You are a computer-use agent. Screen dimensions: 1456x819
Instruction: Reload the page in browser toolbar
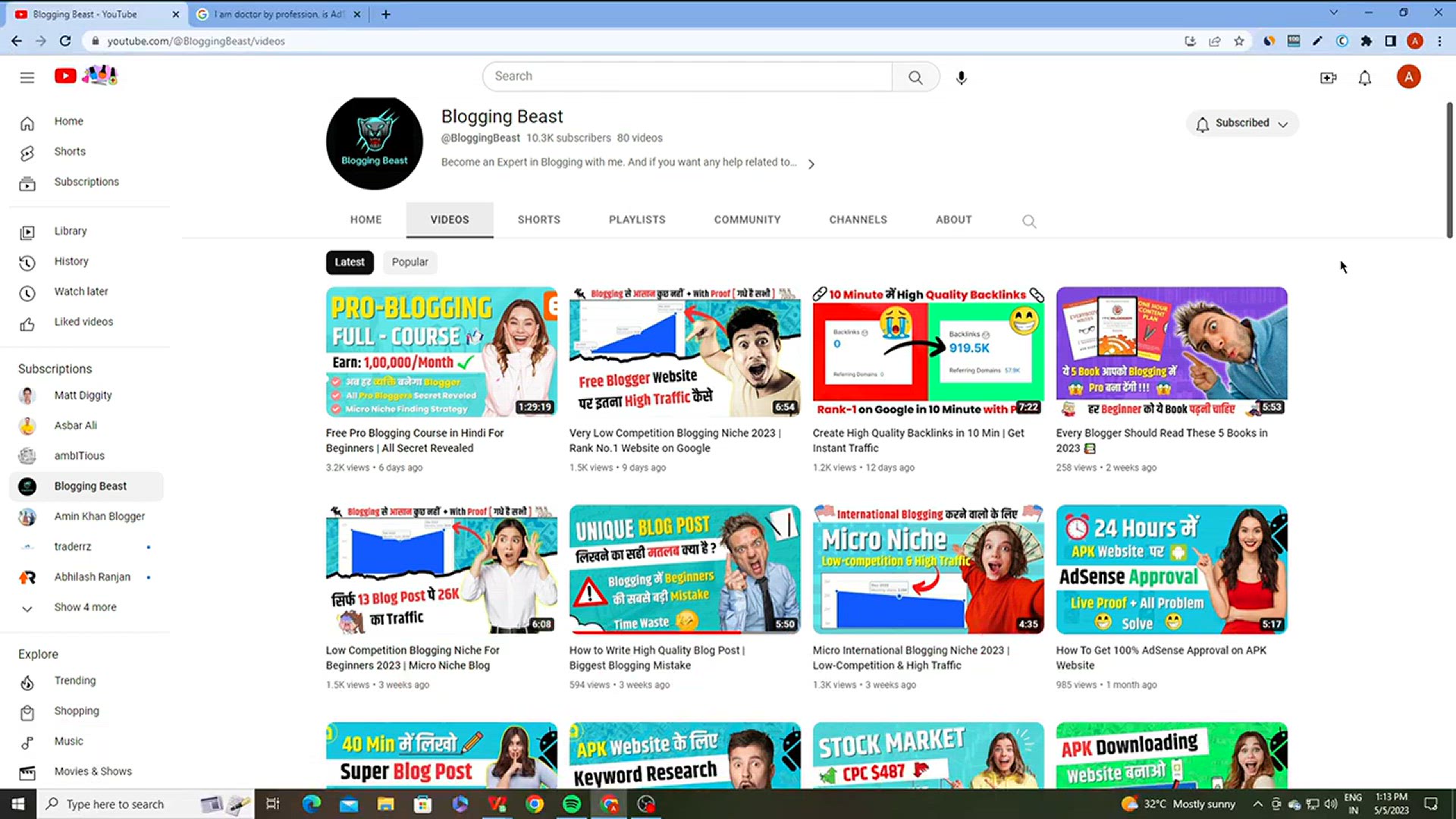65,41
